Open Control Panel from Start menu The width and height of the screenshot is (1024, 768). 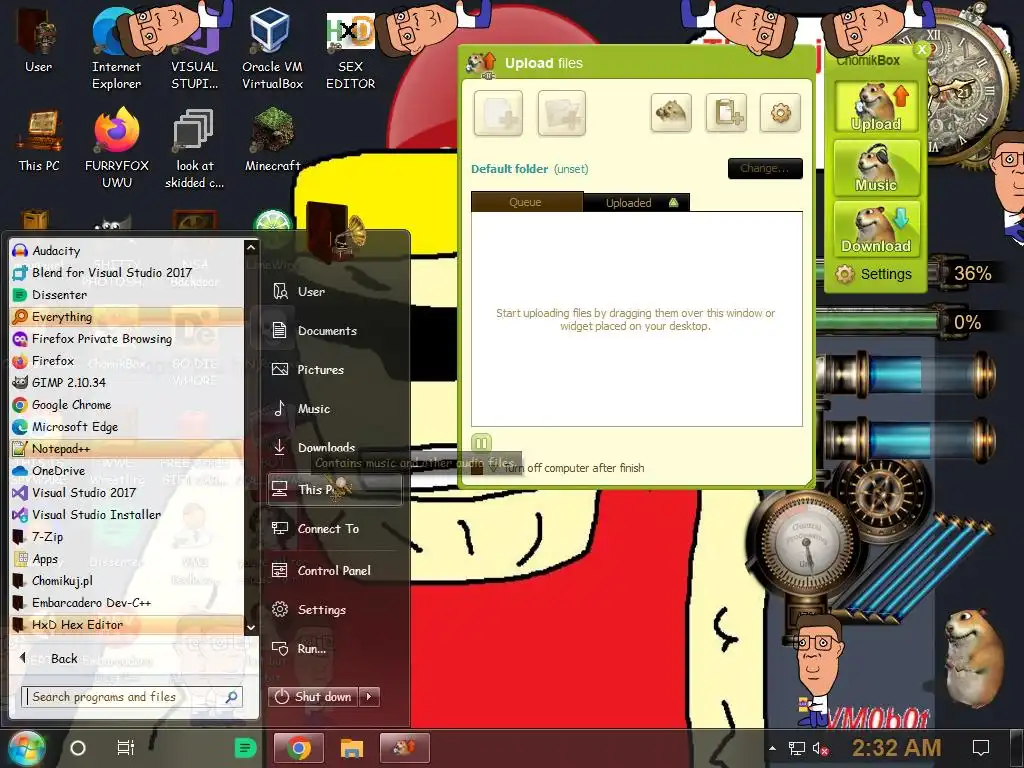(334, 570)
